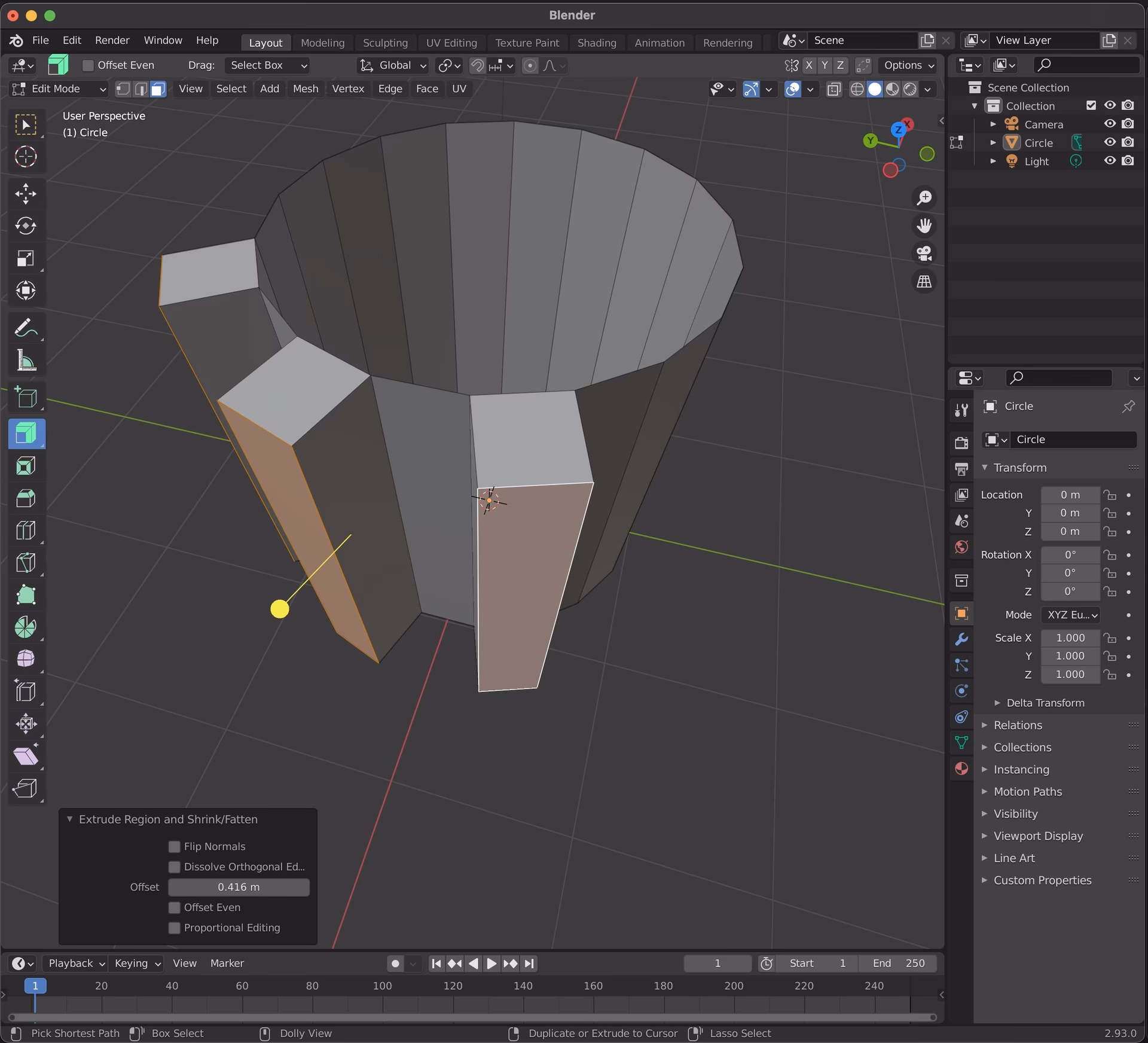Expand the Relations panel

pos(1017,725)
